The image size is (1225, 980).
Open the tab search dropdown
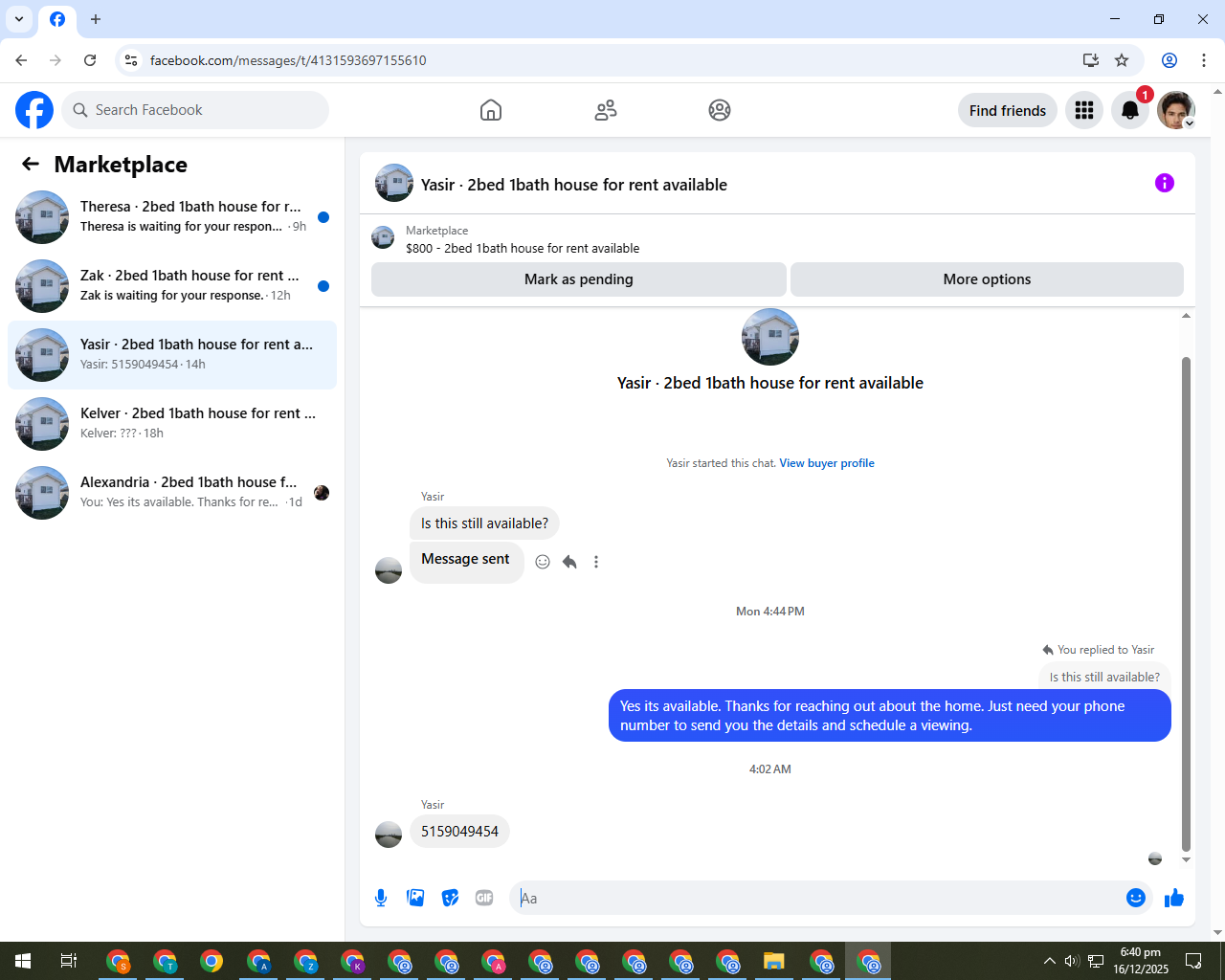pyautogui.click(x=19, y=19)
